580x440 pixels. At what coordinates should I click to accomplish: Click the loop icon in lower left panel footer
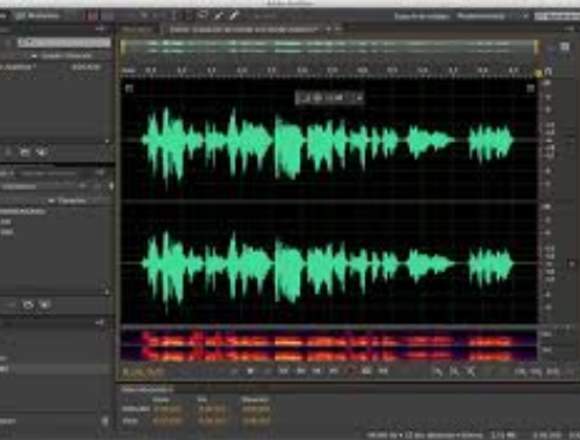click(28, 305)
